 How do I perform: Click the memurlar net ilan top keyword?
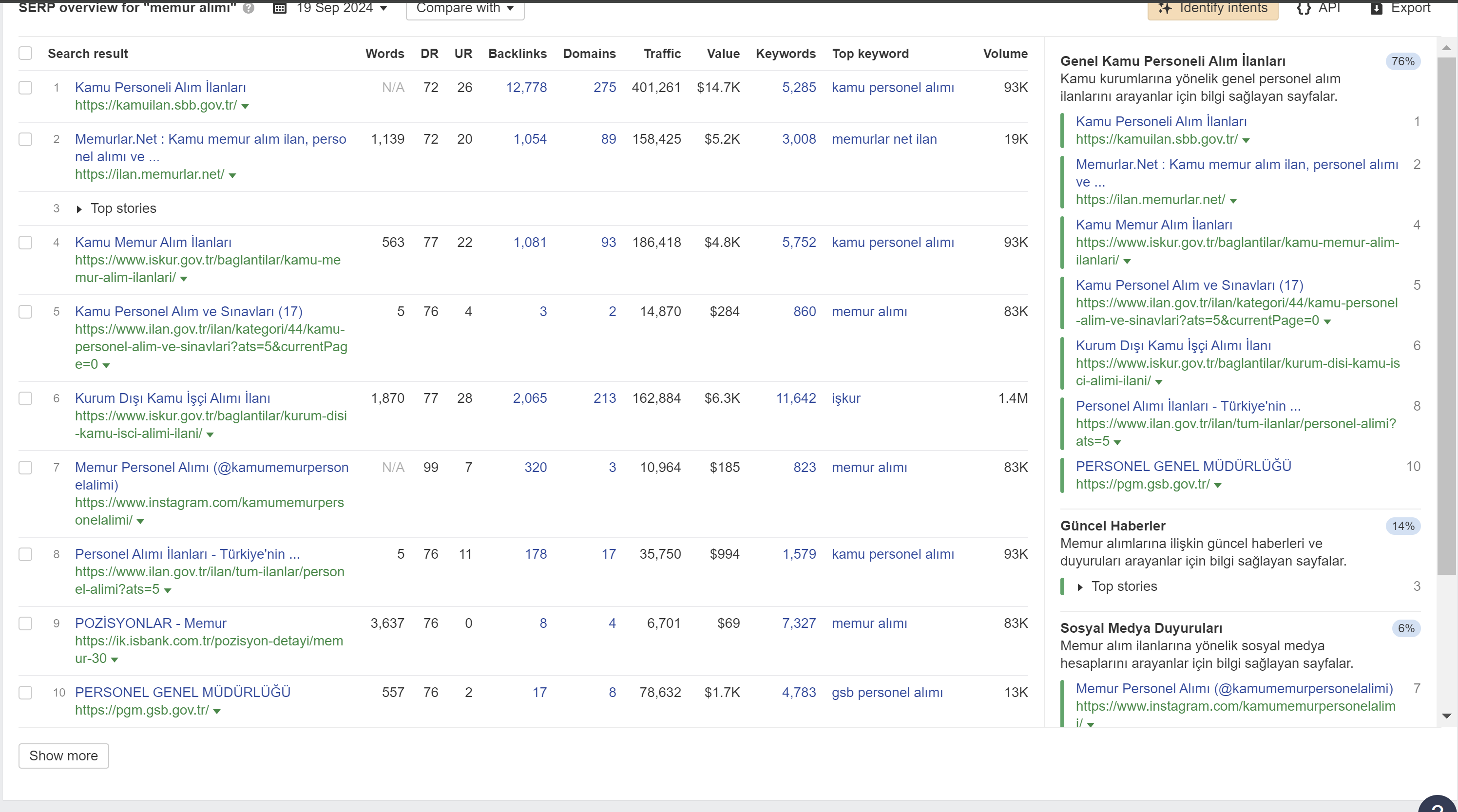pos(884,139)
